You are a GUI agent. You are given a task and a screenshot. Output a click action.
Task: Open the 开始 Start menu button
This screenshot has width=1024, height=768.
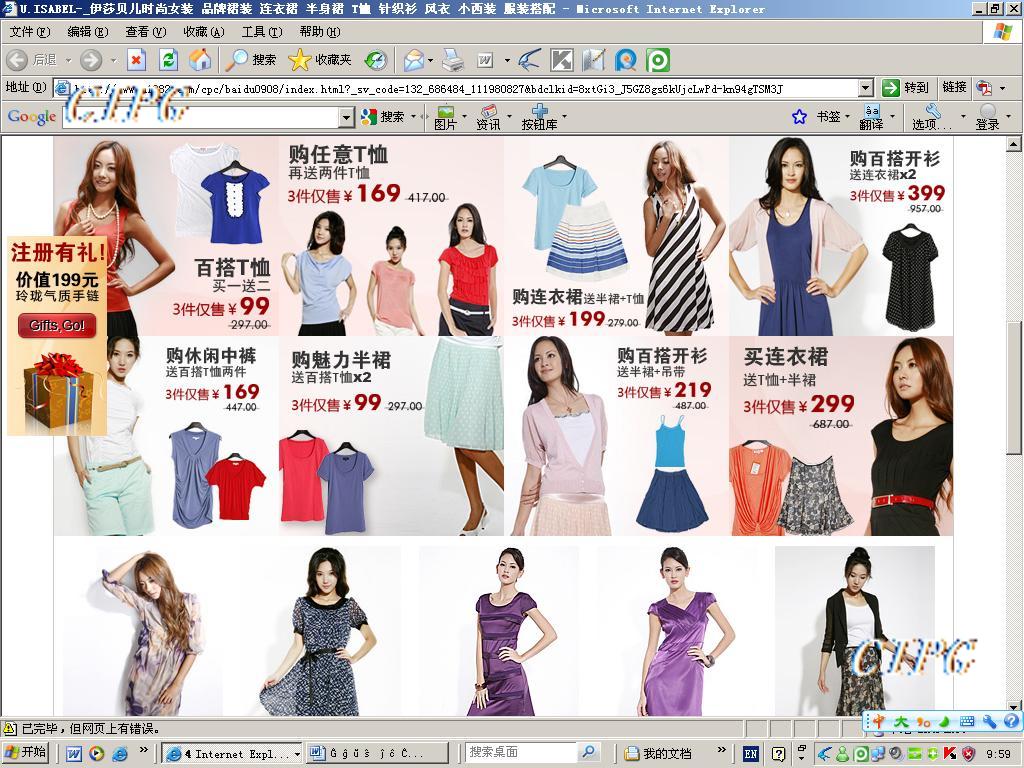[27, 753]
